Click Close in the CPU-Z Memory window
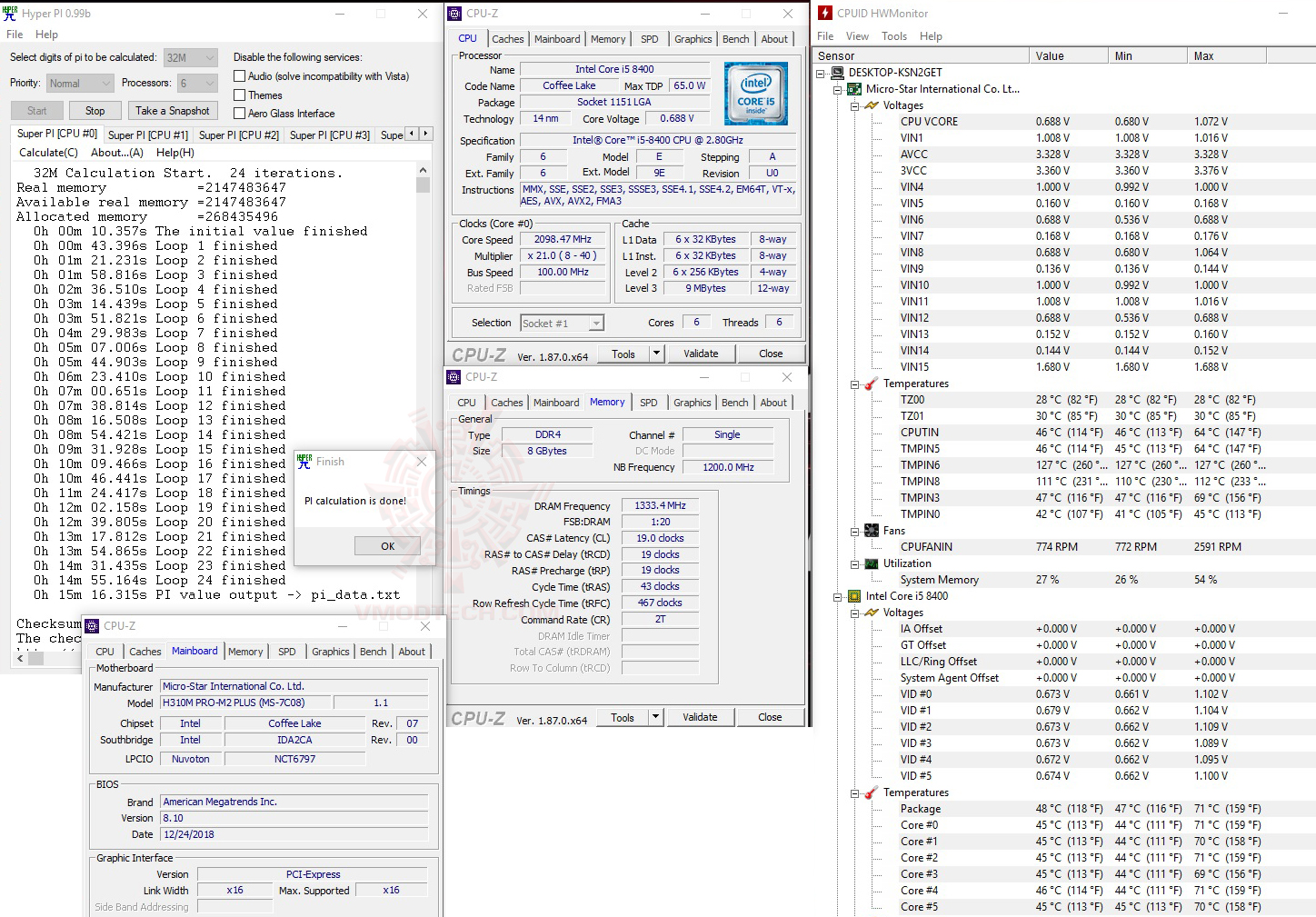 770,717
